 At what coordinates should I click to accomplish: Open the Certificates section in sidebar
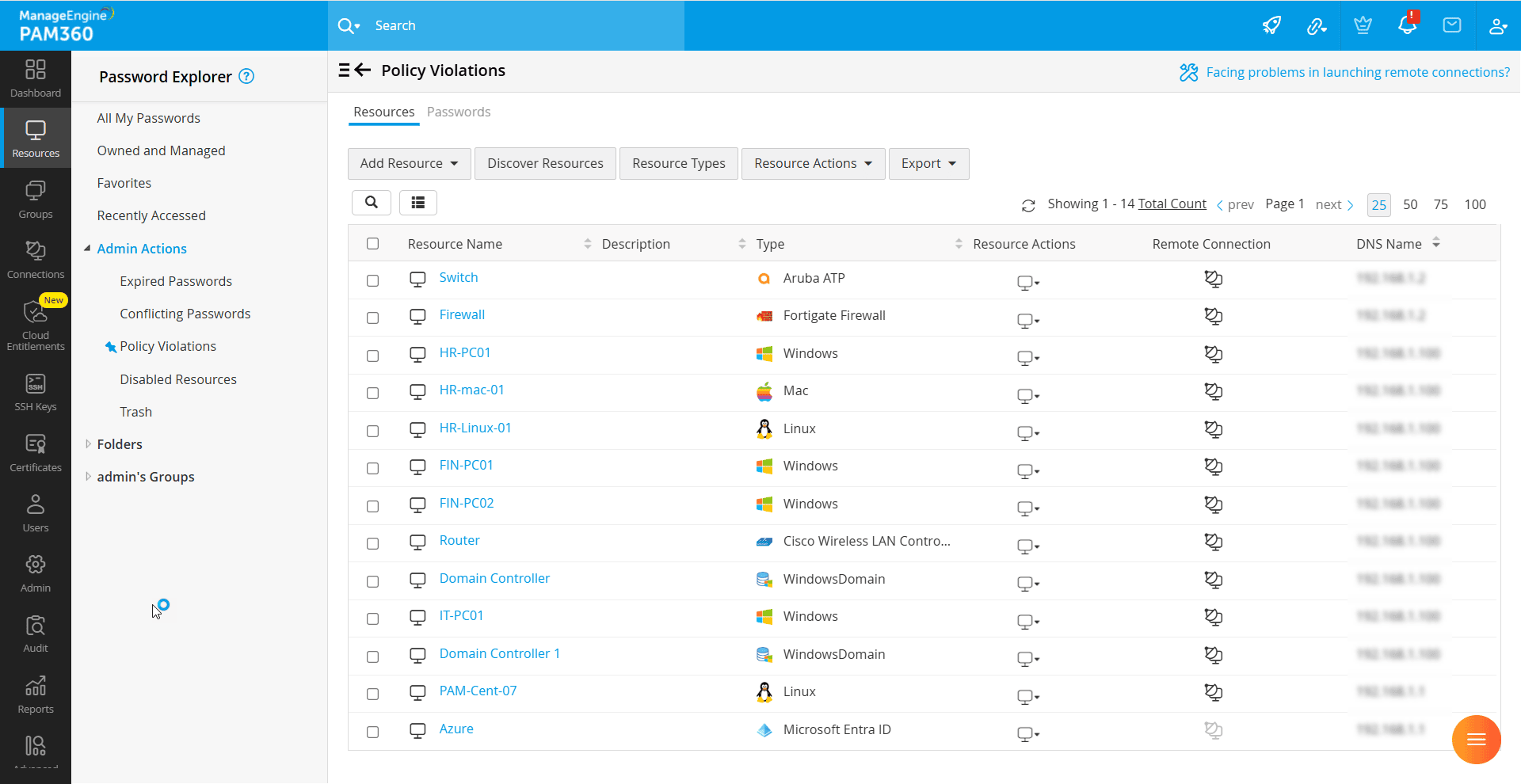(x=36, y=453)
